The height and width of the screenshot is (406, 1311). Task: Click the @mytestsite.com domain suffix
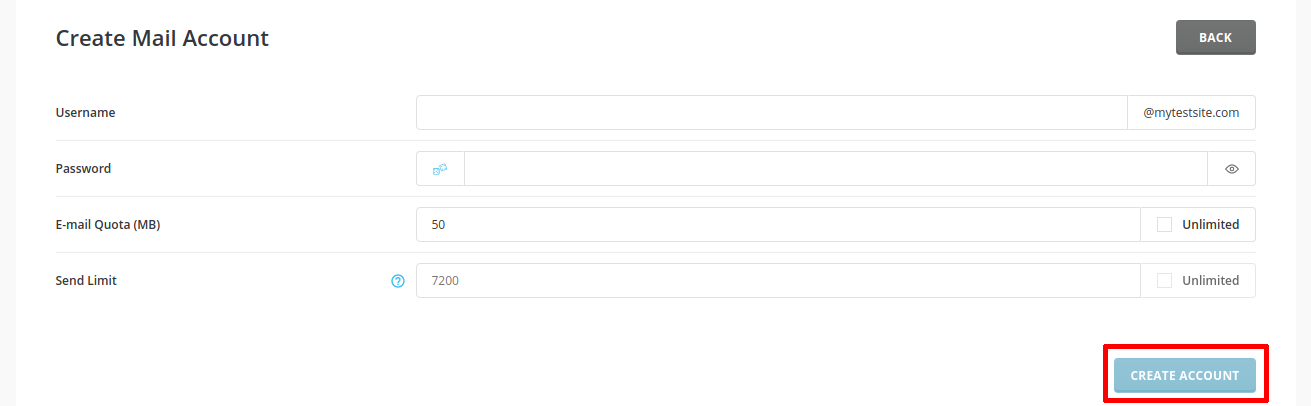pyautogui.click(x=1191, y=113)
